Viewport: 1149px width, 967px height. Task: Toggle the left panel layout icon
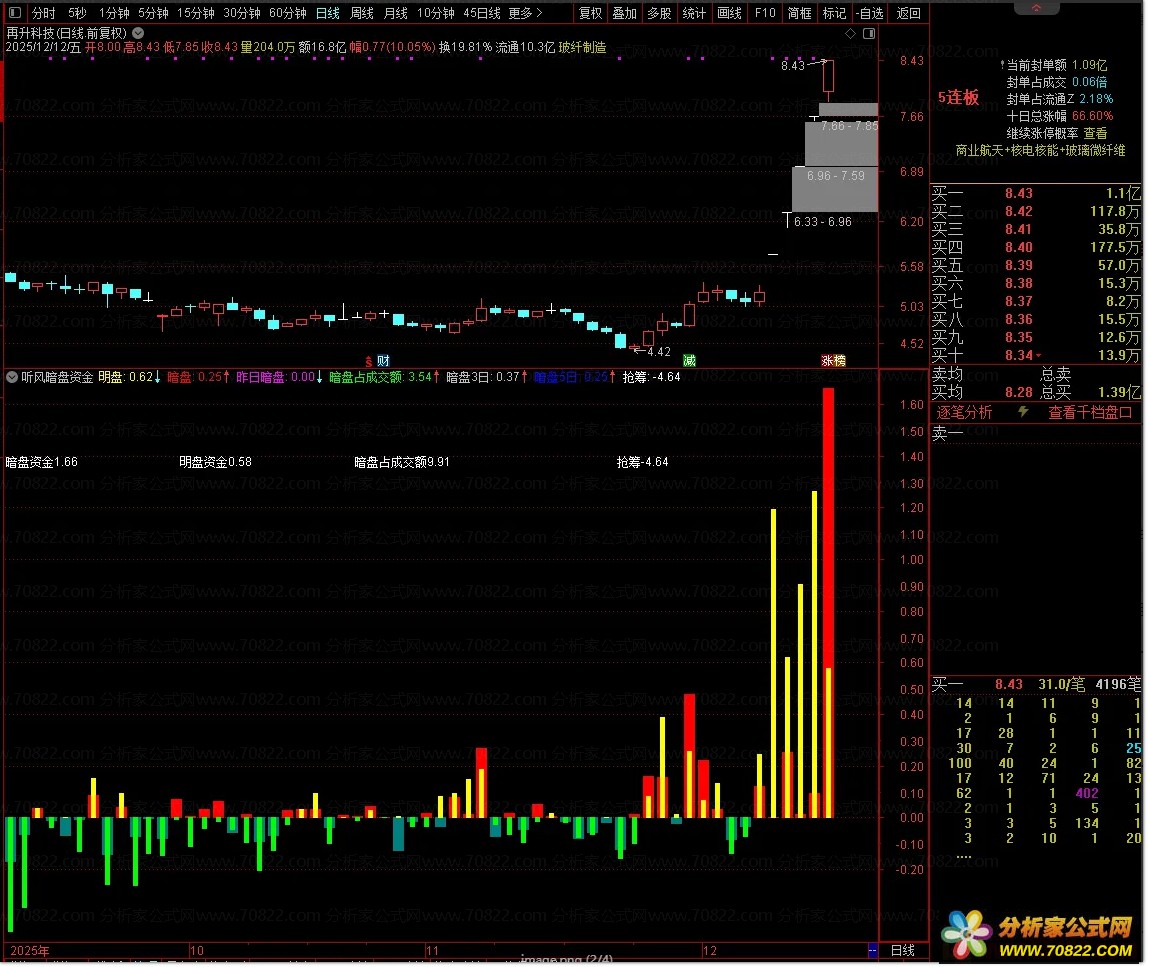point(15,12)
